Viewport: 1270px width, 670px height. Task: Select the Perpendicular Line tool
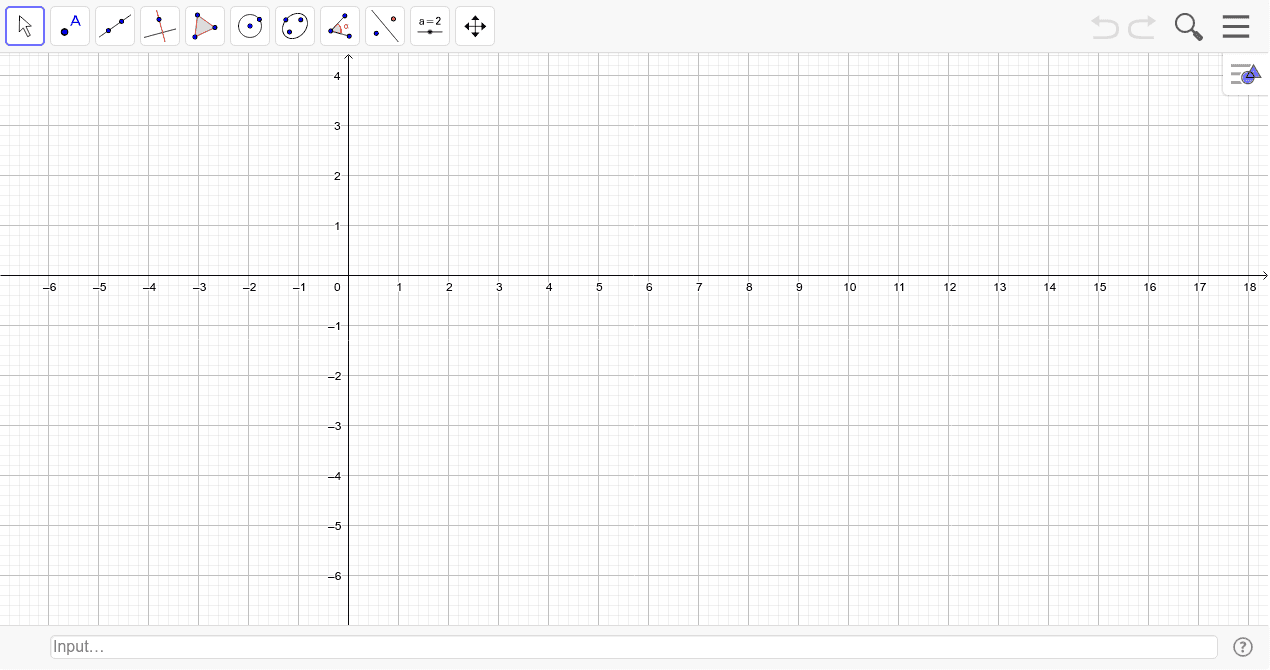[160, 26]
